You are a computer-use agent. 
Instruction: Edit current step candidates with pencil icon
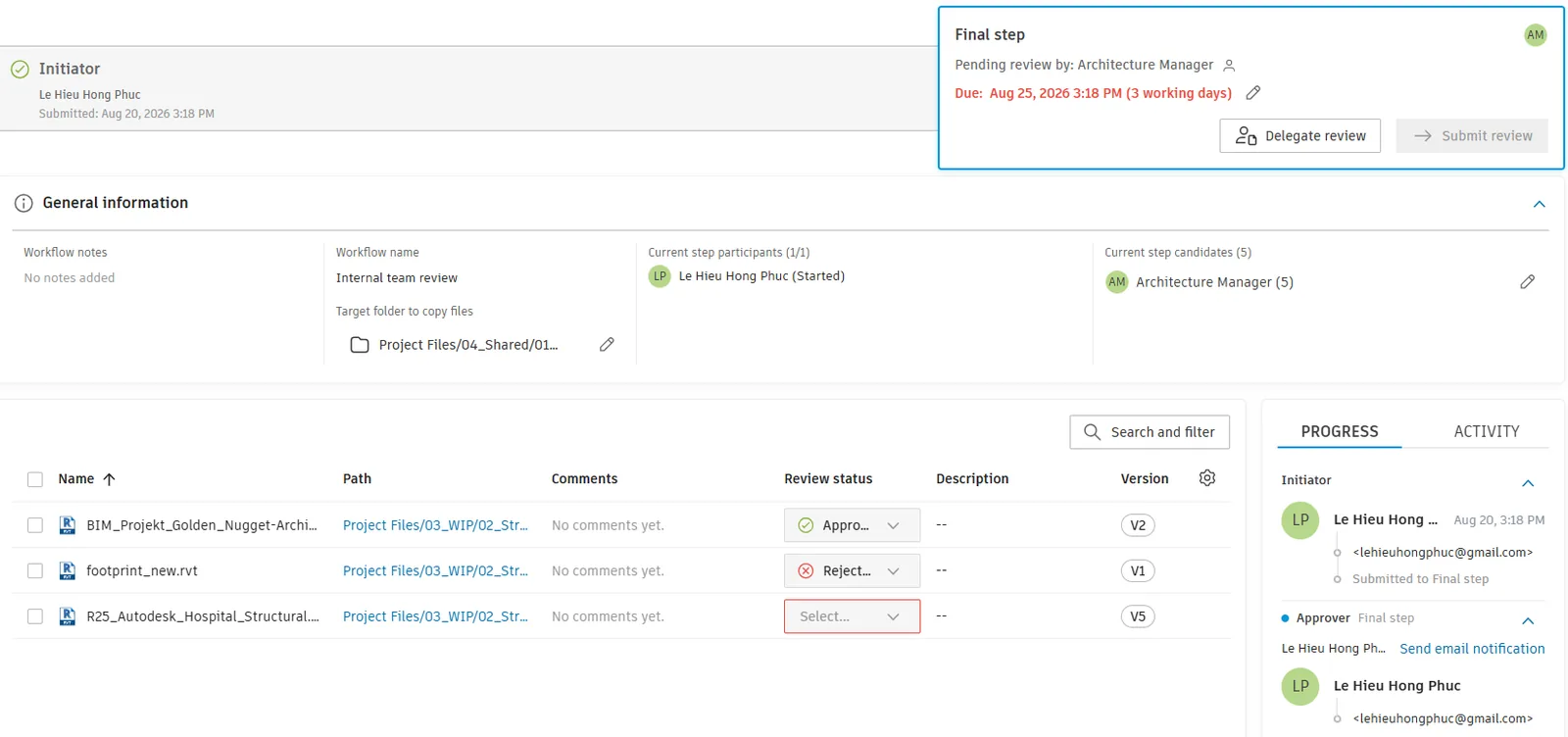coord(1527,282)
